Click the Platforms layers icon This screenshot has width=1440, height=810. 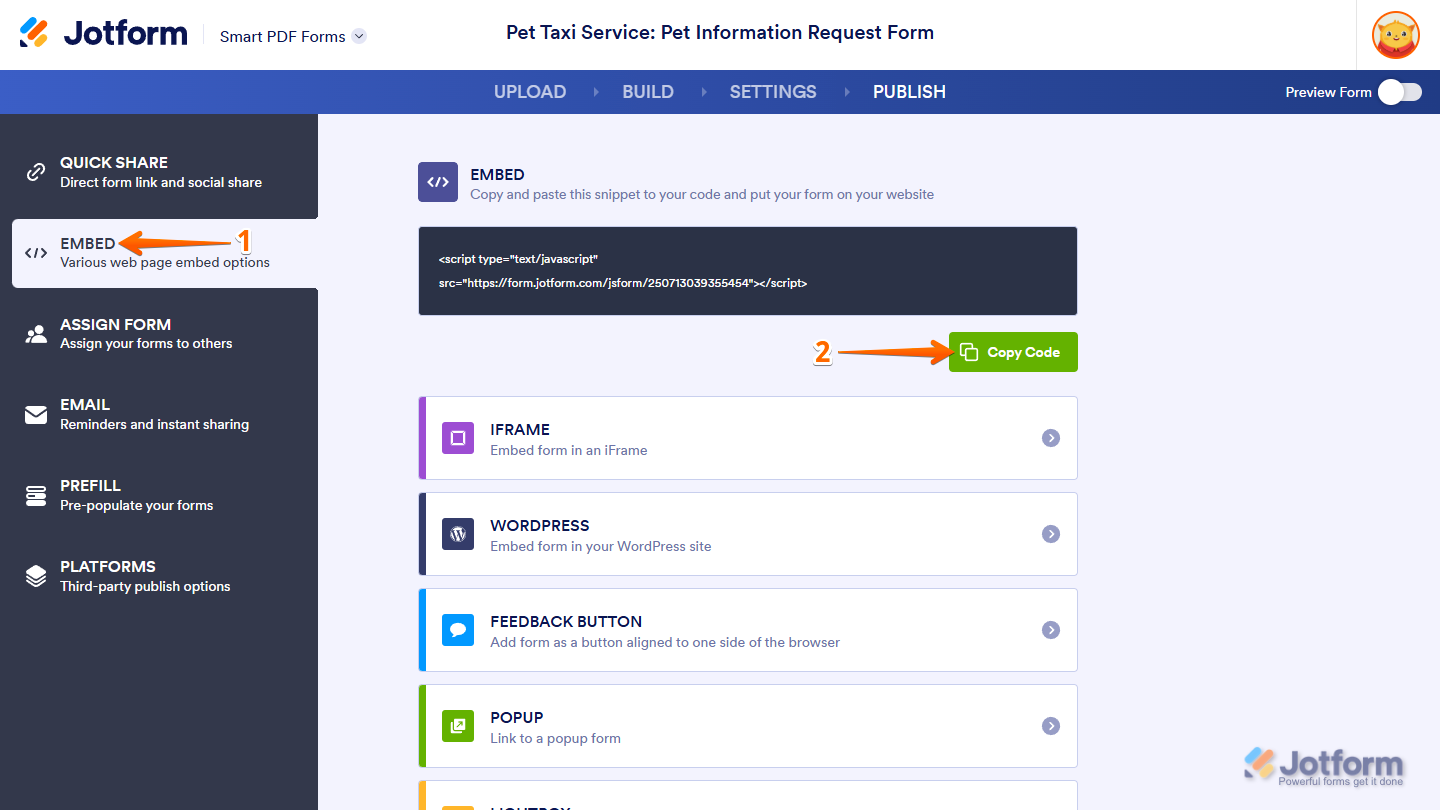coord(36,576)
